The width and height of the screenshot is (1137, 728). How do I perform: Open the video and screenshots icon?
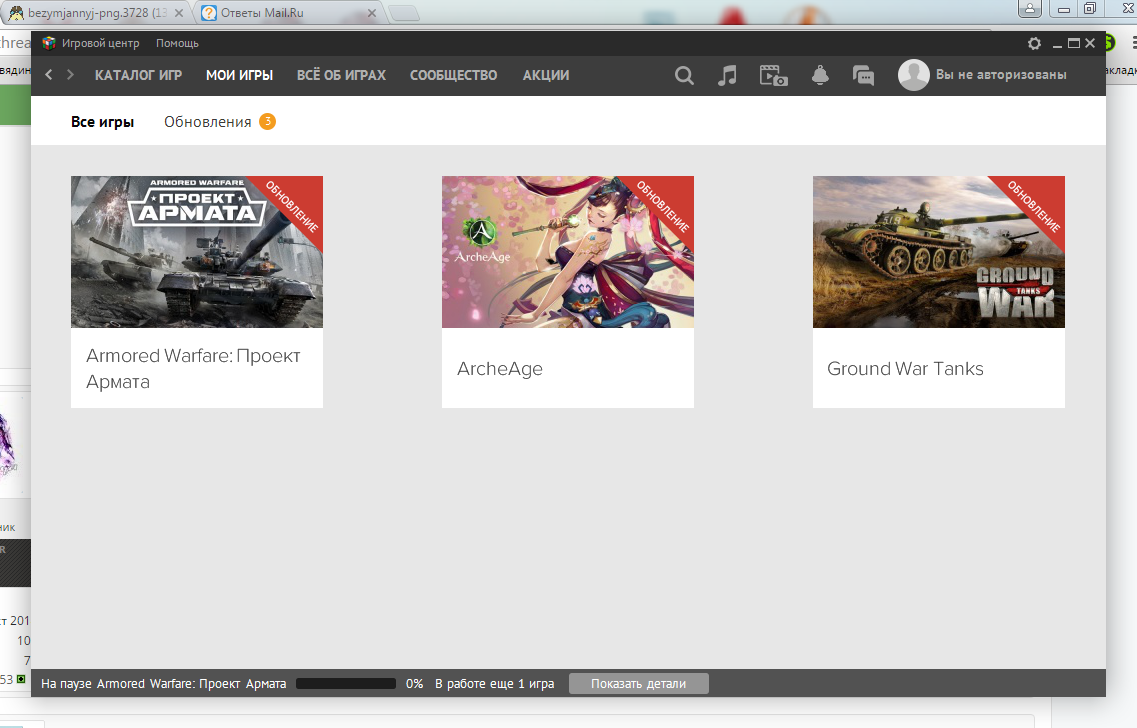point(773,75)
